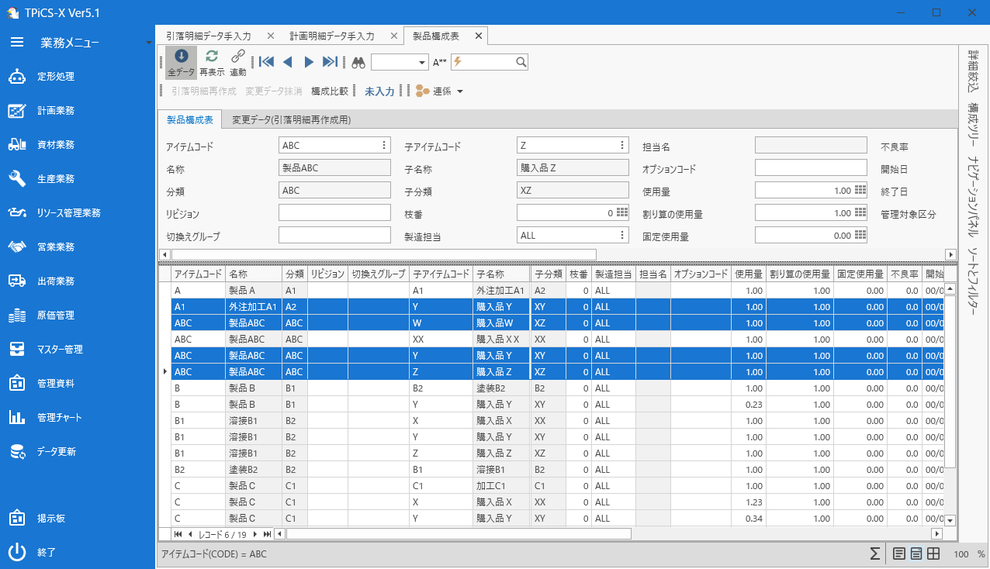Open the search field dropdown
Screen dimensions: 990x569
(x=422, y=62)
